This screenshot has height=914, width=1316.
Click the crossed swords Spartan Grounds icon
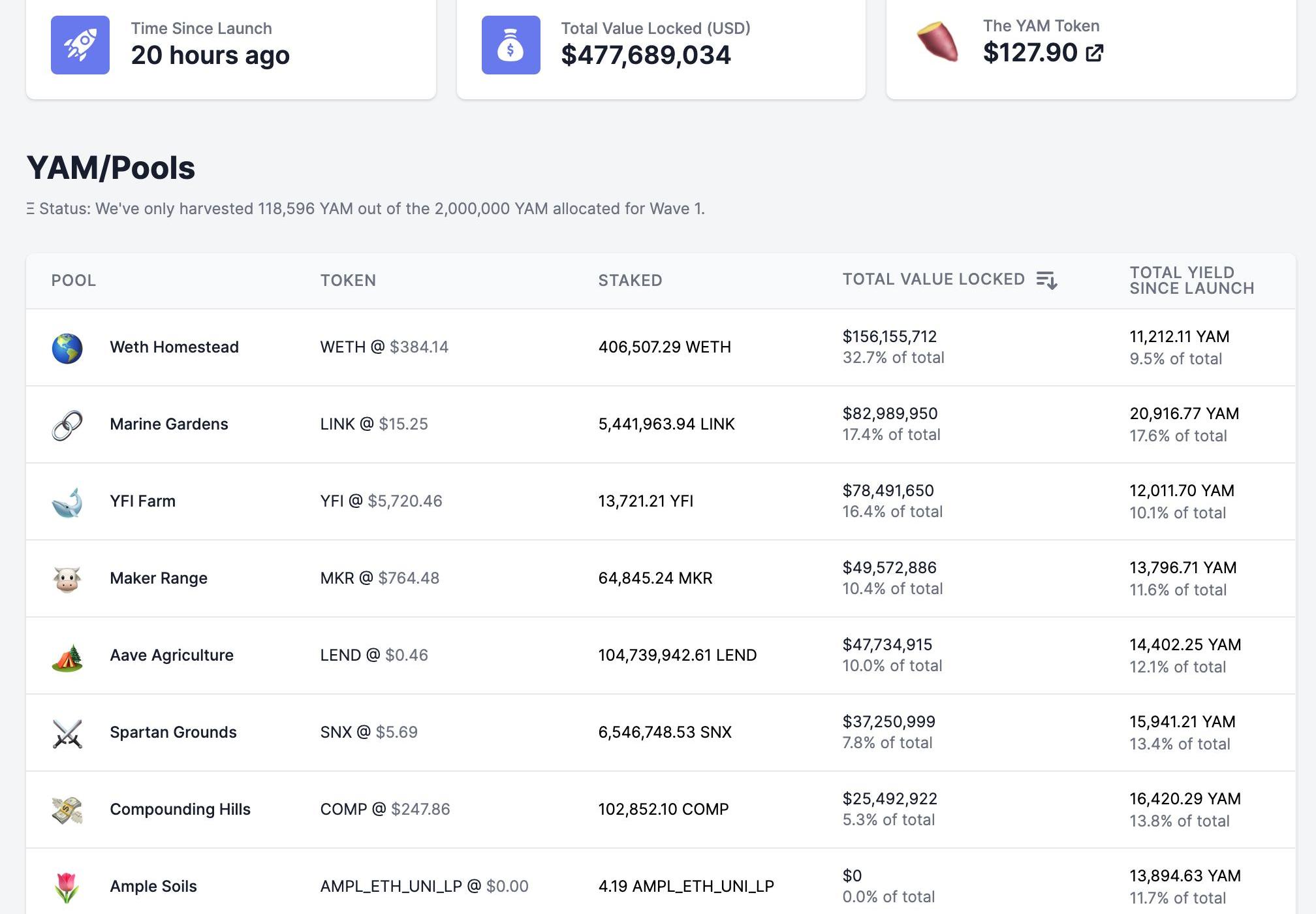(x=67, y=733)
